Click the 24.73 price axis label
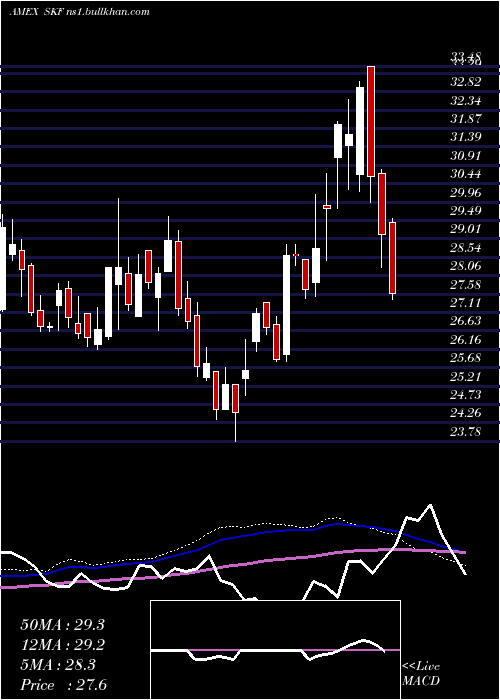The image size is (500, 700). (466, 395)
